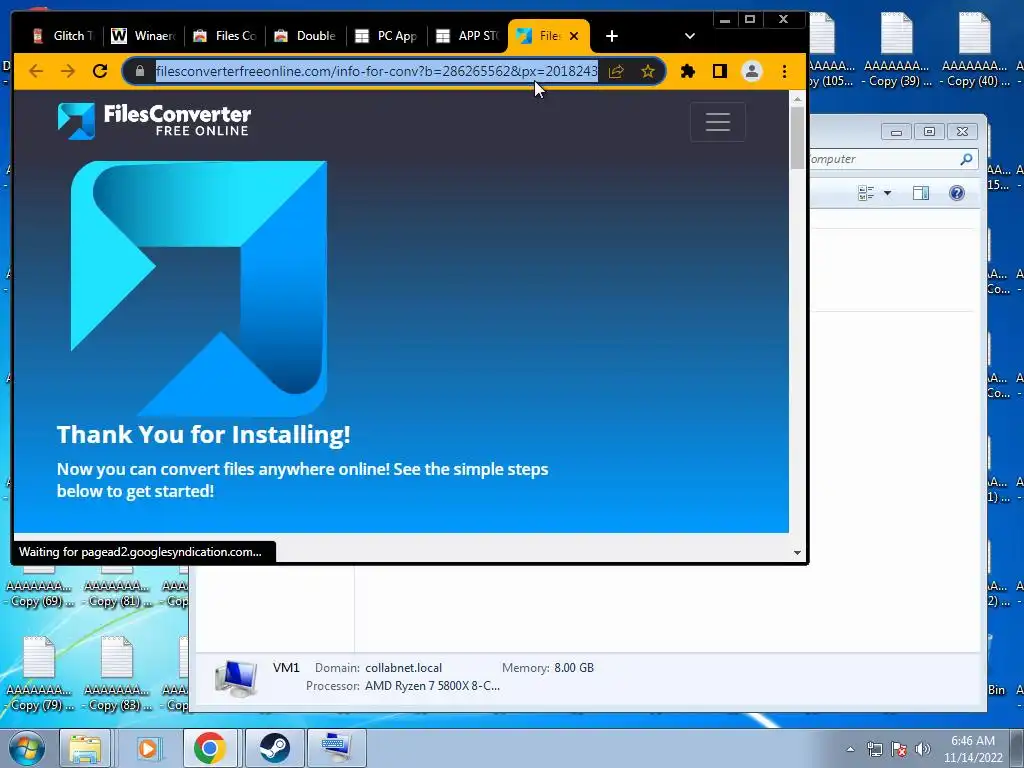Open the tab search chevron
The height and width of the screenshot is (768, 1024).
pyautogui.click(x=690, y=36)
